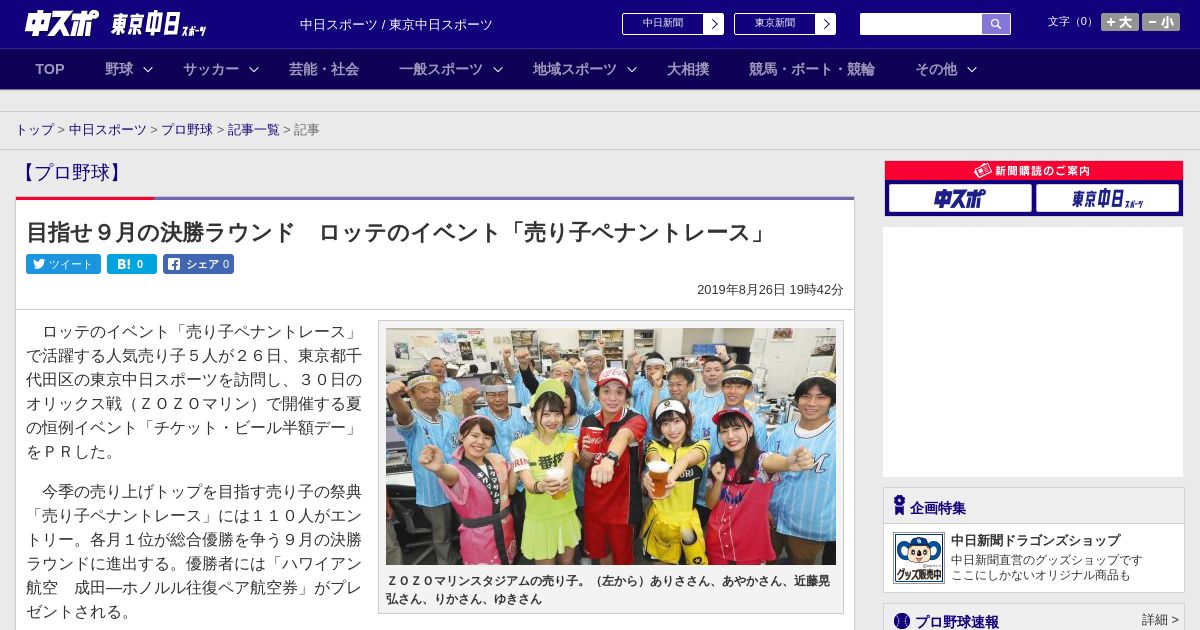Click the magnifier search button
The width and height of the screenshot is (1200, 630).
tap(996, 24)
